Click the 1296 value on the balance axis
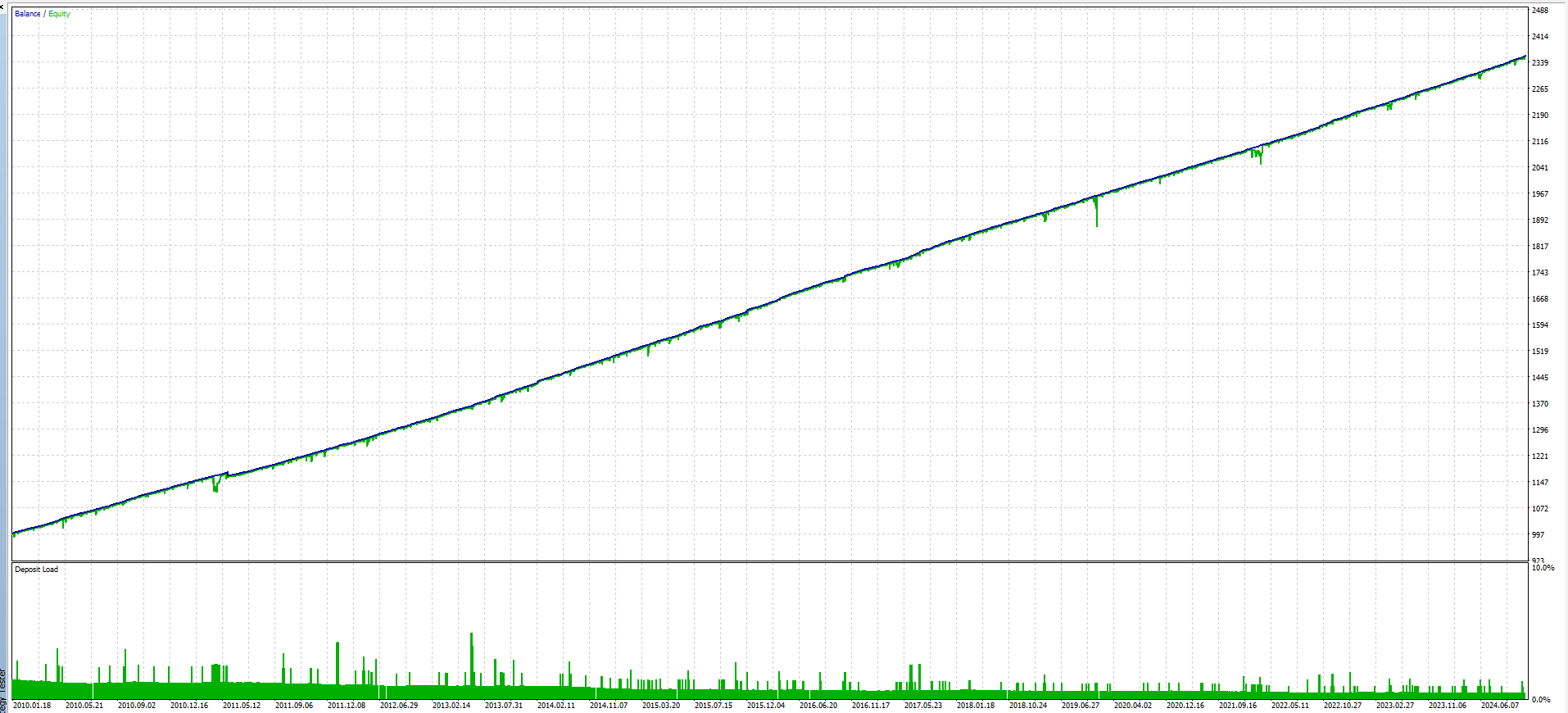 tap(1540, 430)
